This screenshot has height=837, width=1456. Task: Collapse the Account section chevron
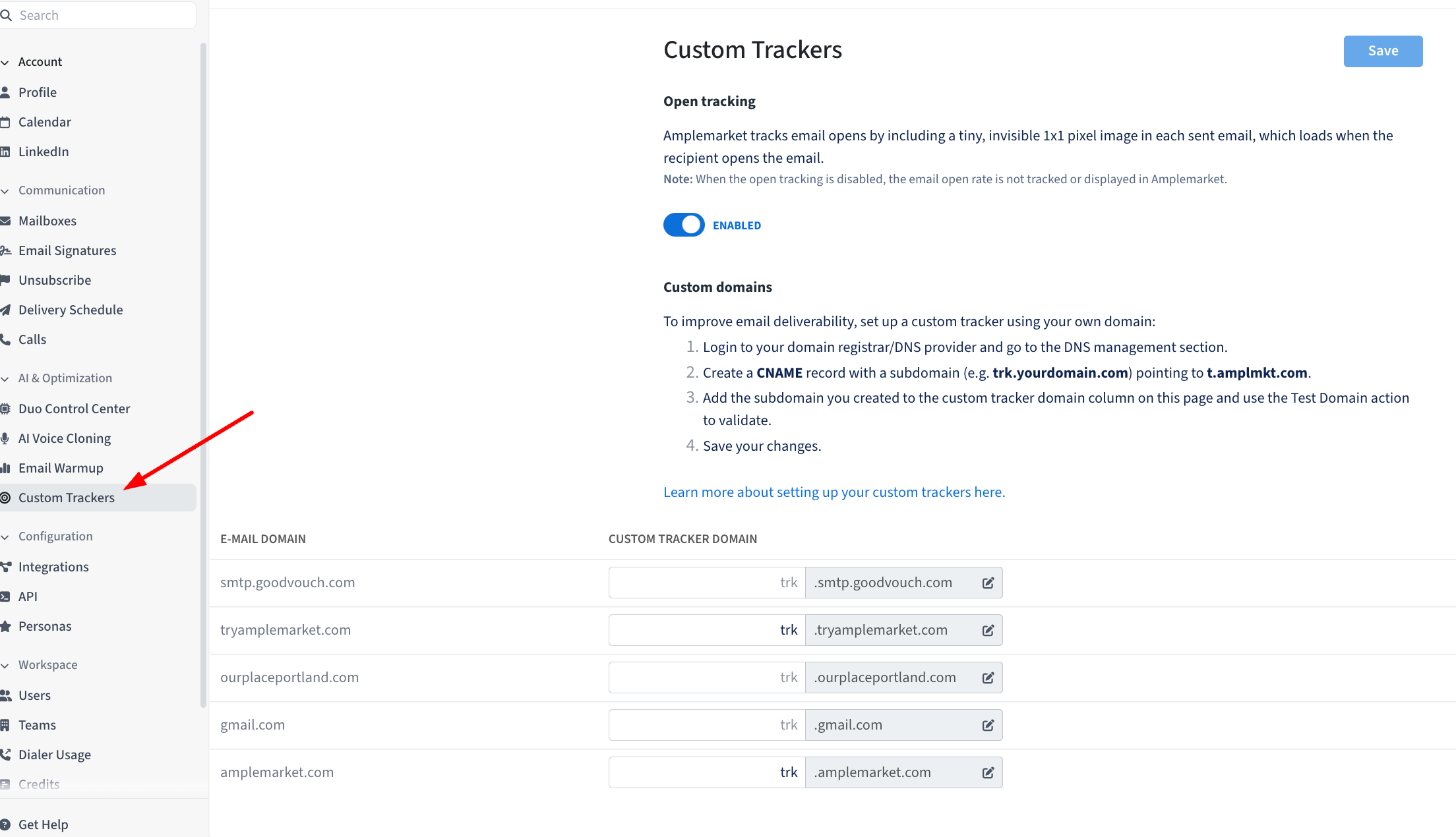pyautogui.click(x=5, y=62)
